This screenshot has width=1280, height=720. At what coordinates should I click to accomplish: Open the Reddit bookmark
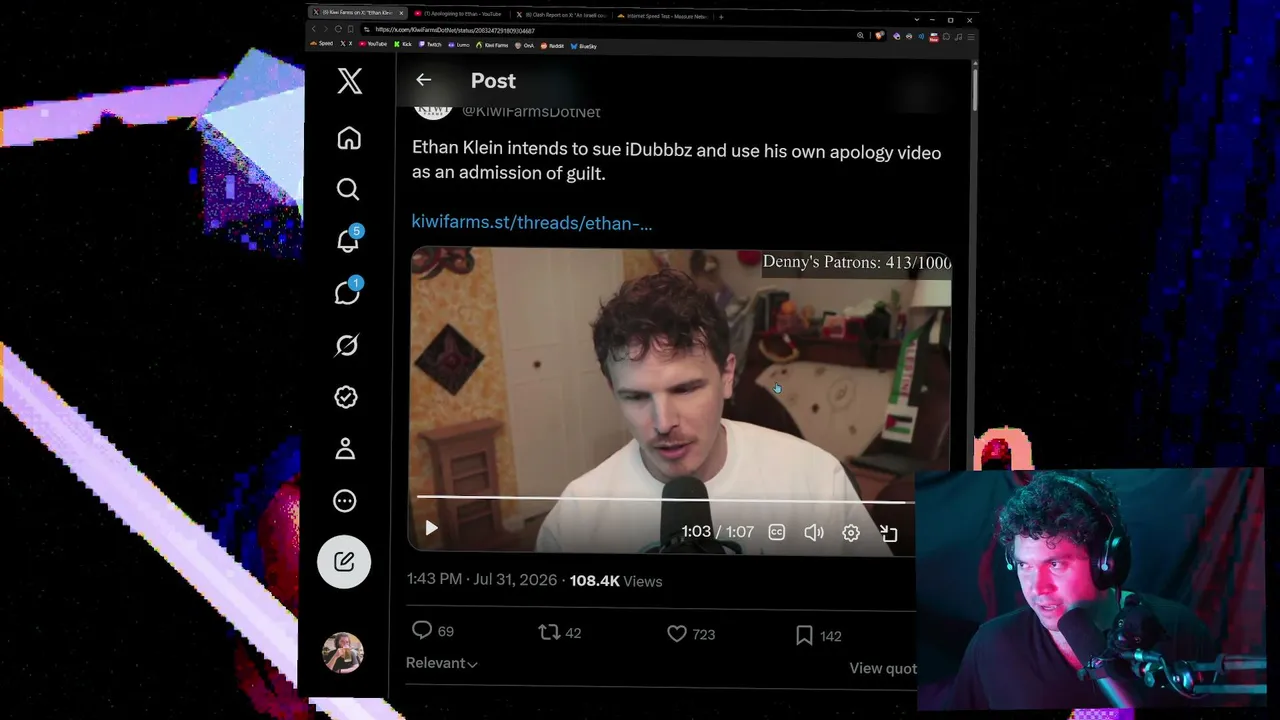pos(553,46)
